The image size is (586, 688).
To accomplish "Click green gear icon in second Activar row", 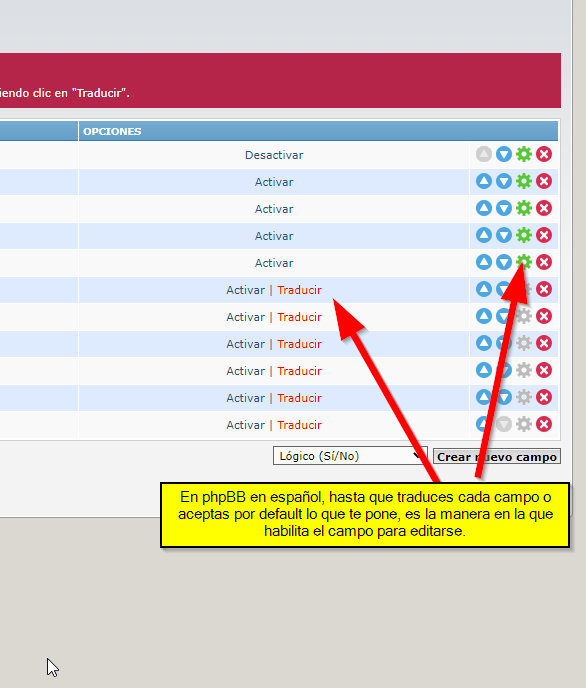I will pyautogui.click(x=524, y=208).
